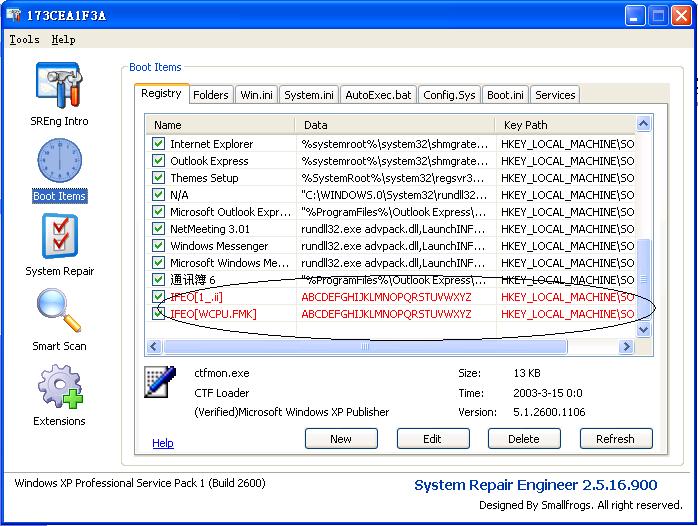
Task: Open the Extensions gear icon
Action: (x=59, y=388)
